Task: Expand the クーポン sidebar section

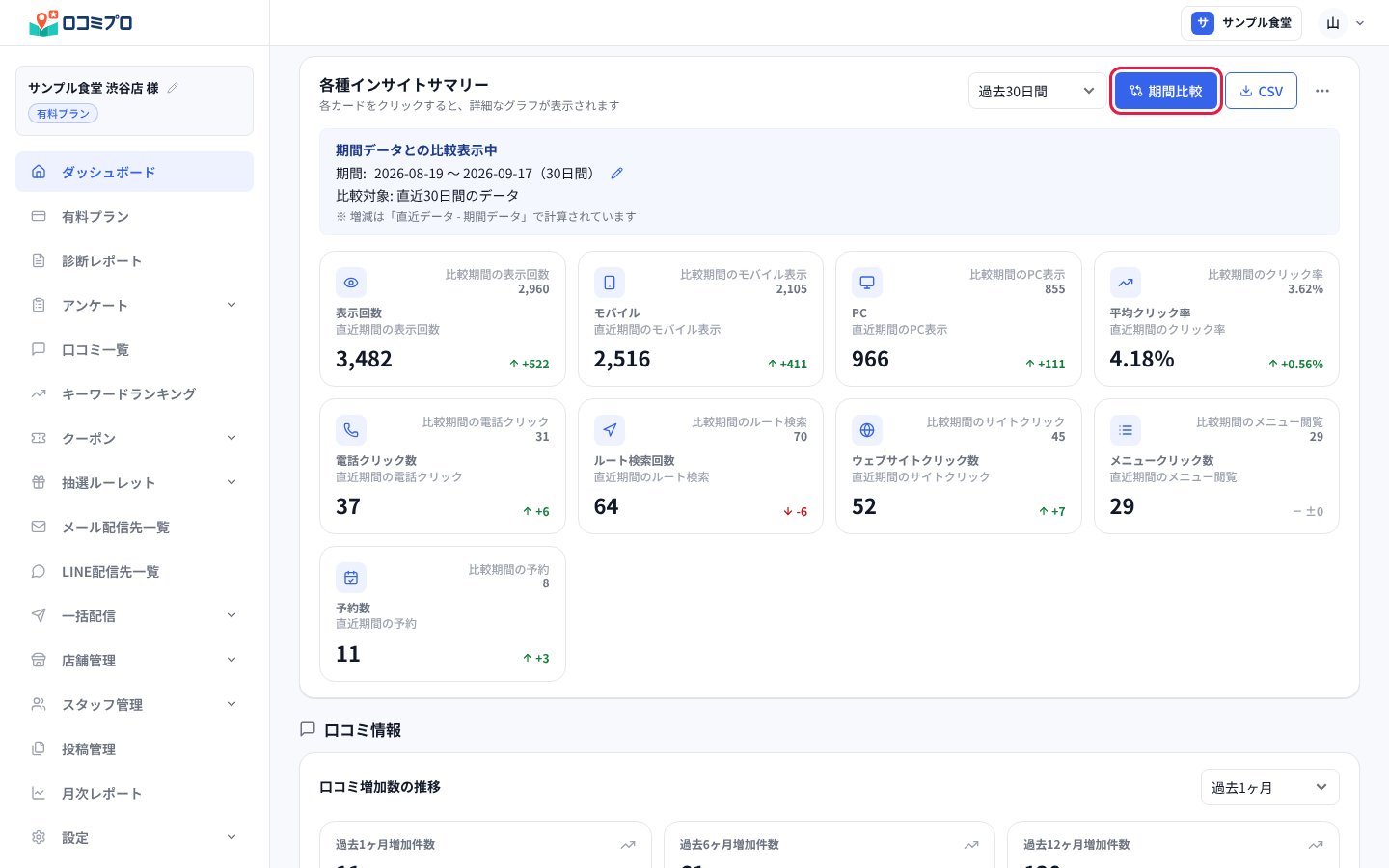Action: (134, 438)
